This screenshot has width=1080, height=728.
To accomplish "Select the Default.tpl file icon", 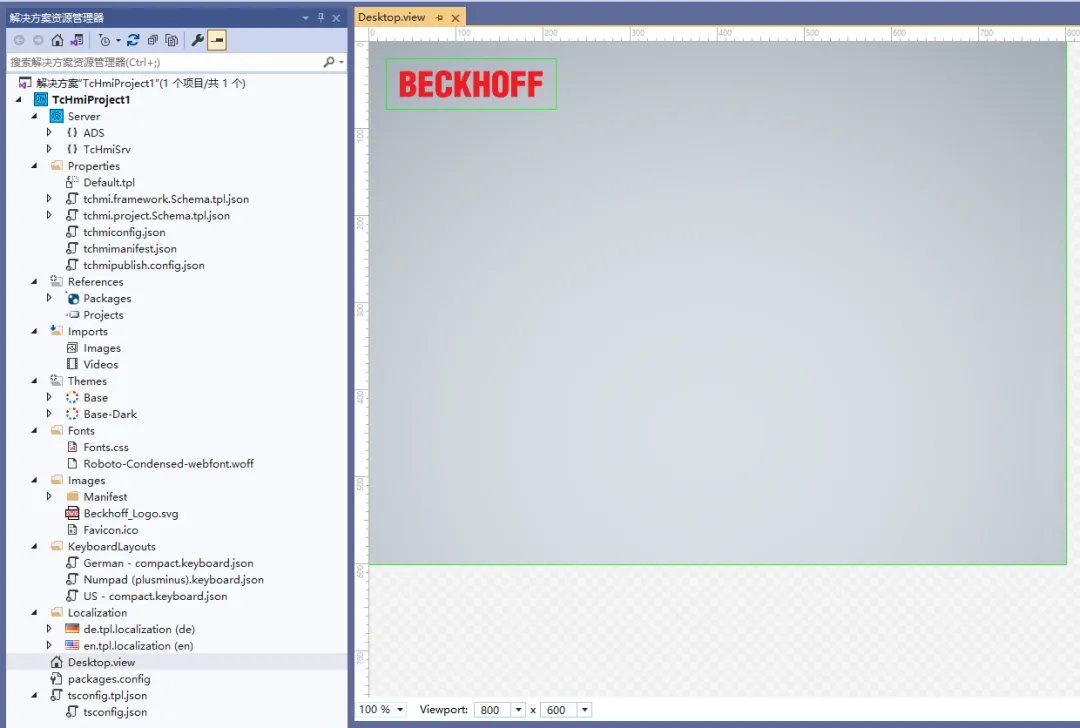I will point(72,182).
